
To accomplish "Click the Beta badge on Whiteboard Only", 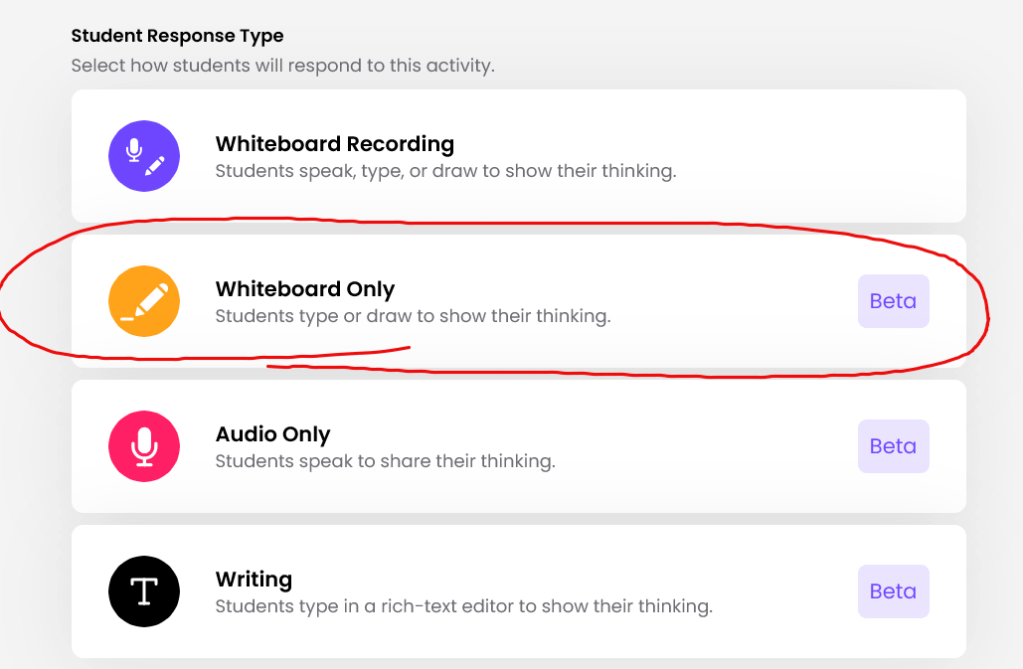I will coord(893,301).
